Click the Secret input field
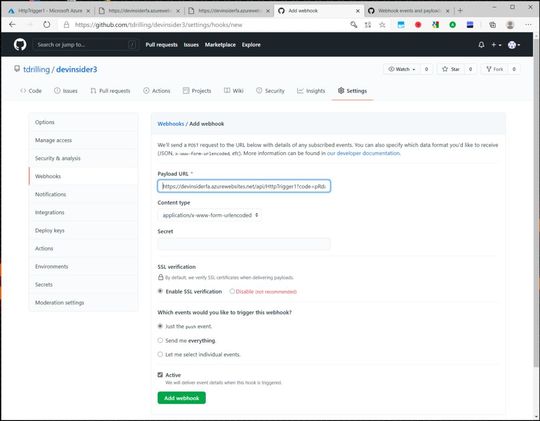Screen dimensions: 540x421 [x=244, y=244]
